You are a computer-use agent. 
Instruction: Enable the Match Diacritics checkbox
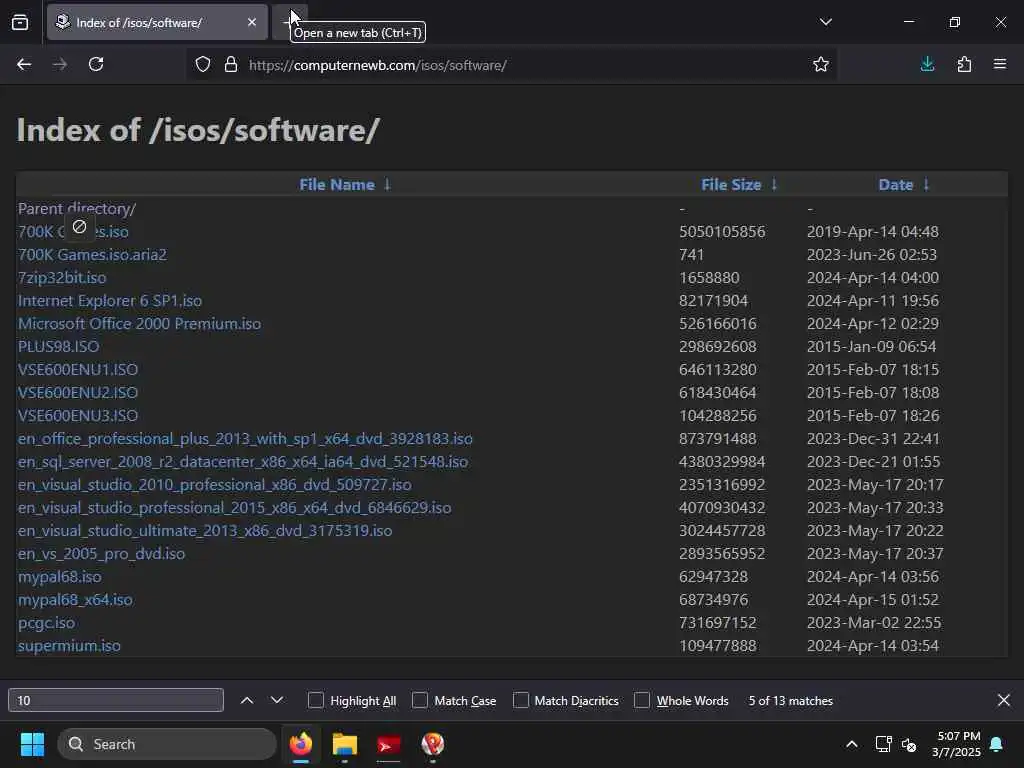[520, 700]
